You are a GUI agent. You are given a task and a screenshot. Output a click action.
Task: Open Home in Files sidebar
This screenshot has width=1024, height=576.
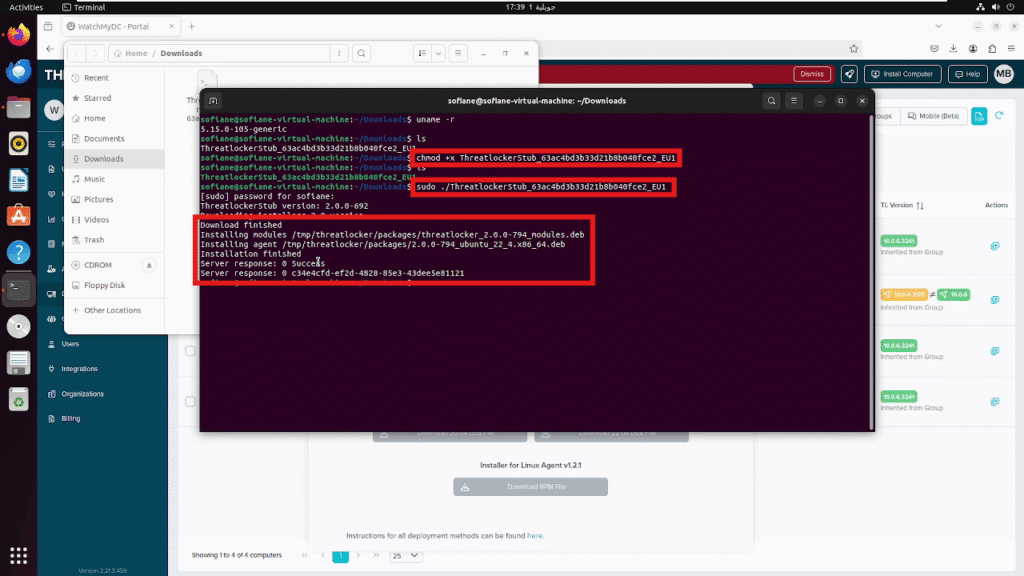[x=114, y=118]
